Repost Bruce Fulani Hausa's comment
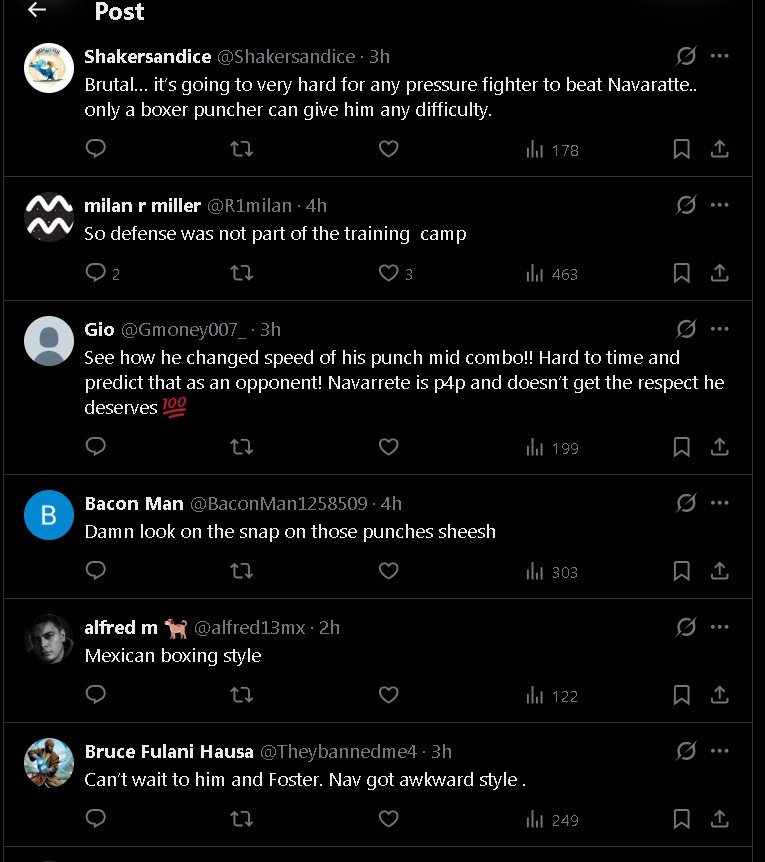 (241, 819)
